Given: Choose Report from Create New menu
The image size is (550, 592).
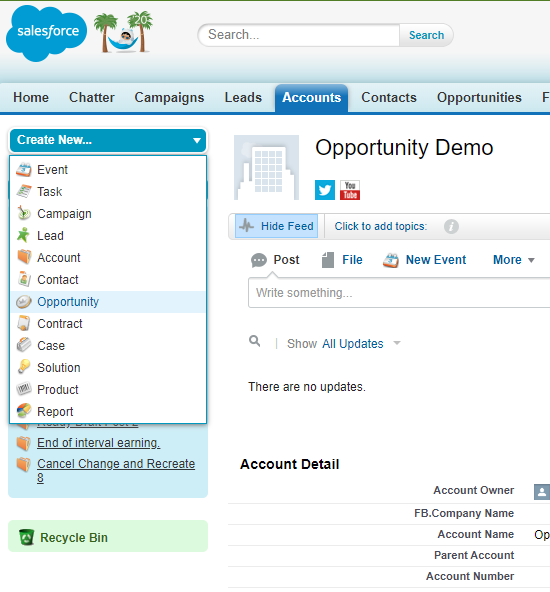Looking at the screenshot, I should click(108, 411).
